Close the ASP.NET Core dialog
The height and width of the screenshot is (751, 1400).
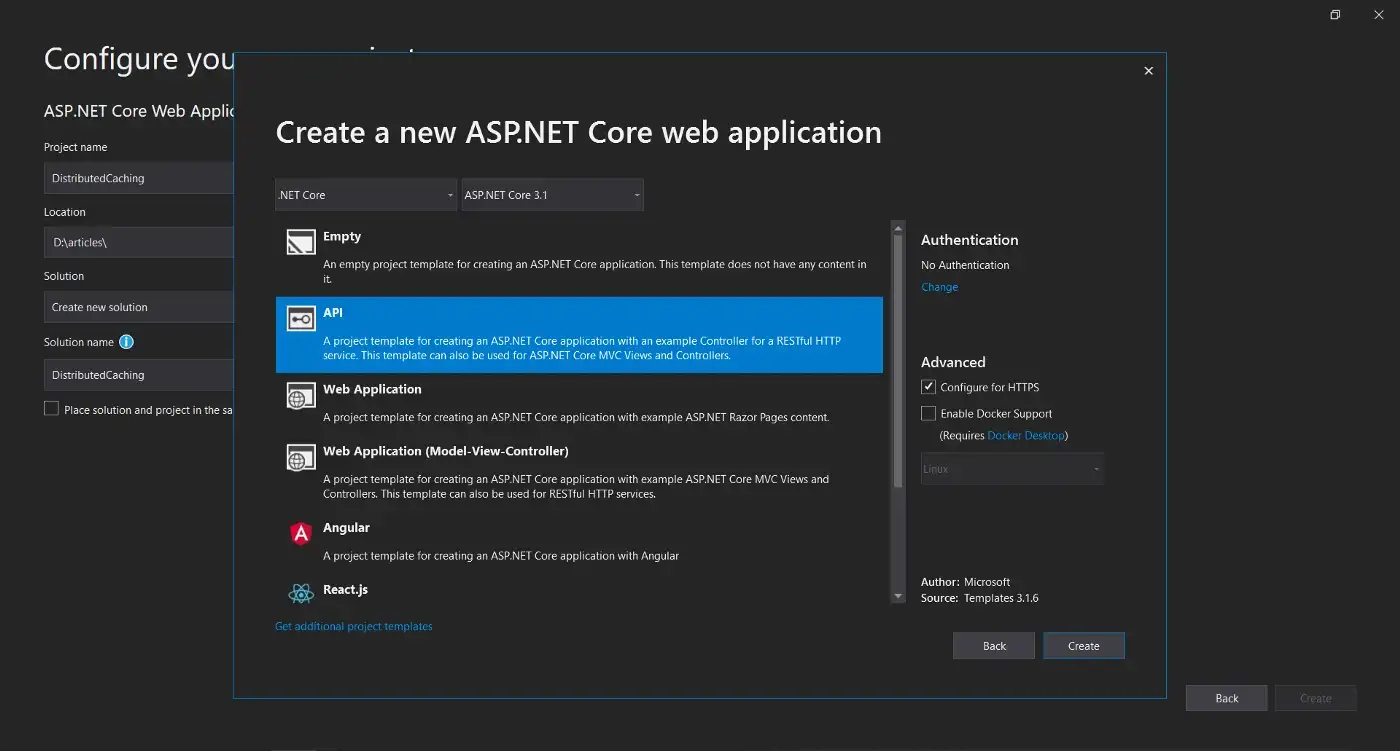tap(1148, 71)
